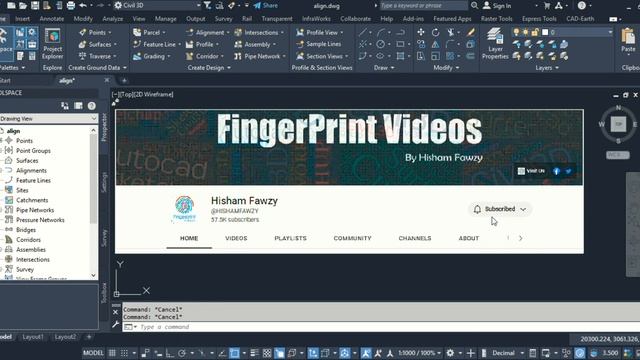Click the help question mark in Toolspace
The height and width of the screenshot is (360, 640).
[91, 106]
